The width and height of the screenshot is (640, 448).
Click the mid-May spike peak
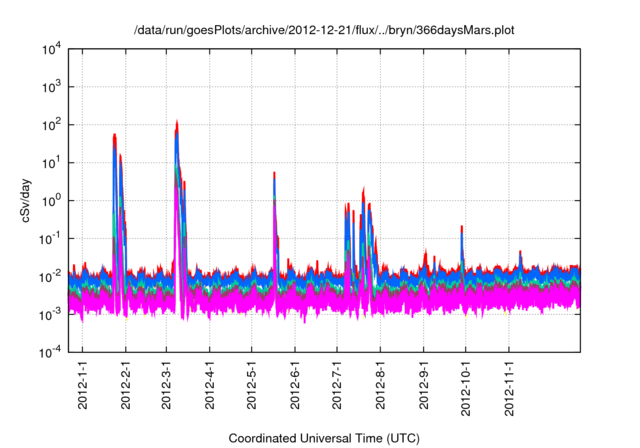pos(274,174)
